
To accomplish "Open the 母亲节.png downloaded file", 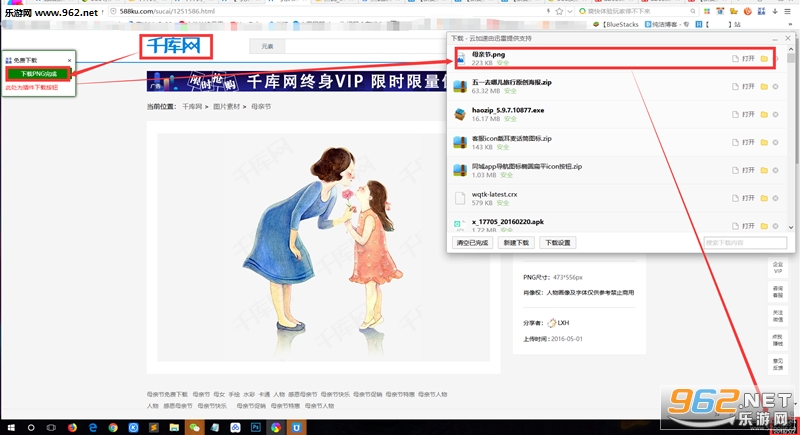I will tap(744, 59).
